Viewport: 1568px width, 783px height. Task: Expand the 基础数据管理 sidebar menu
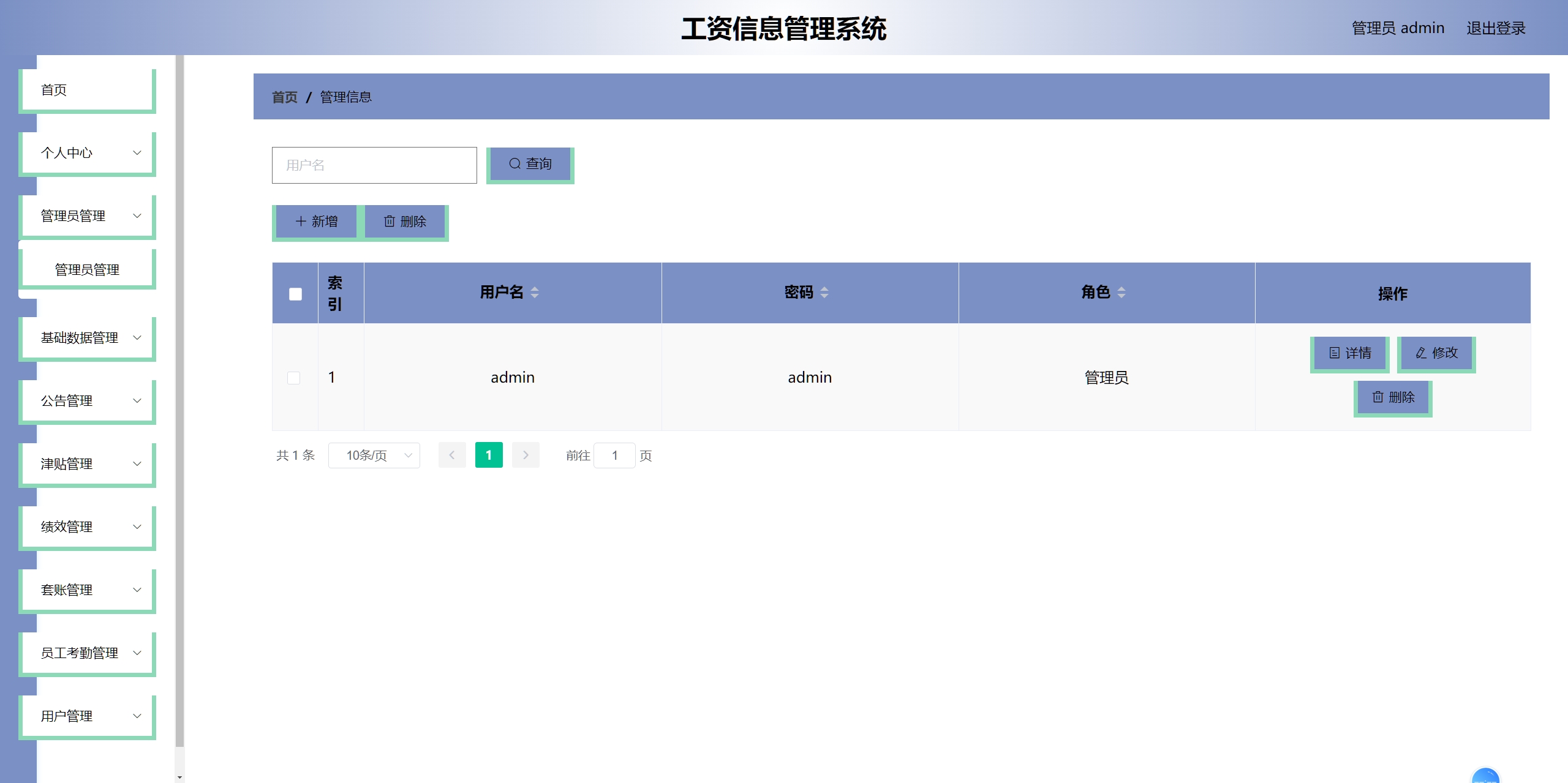[87, 339]
